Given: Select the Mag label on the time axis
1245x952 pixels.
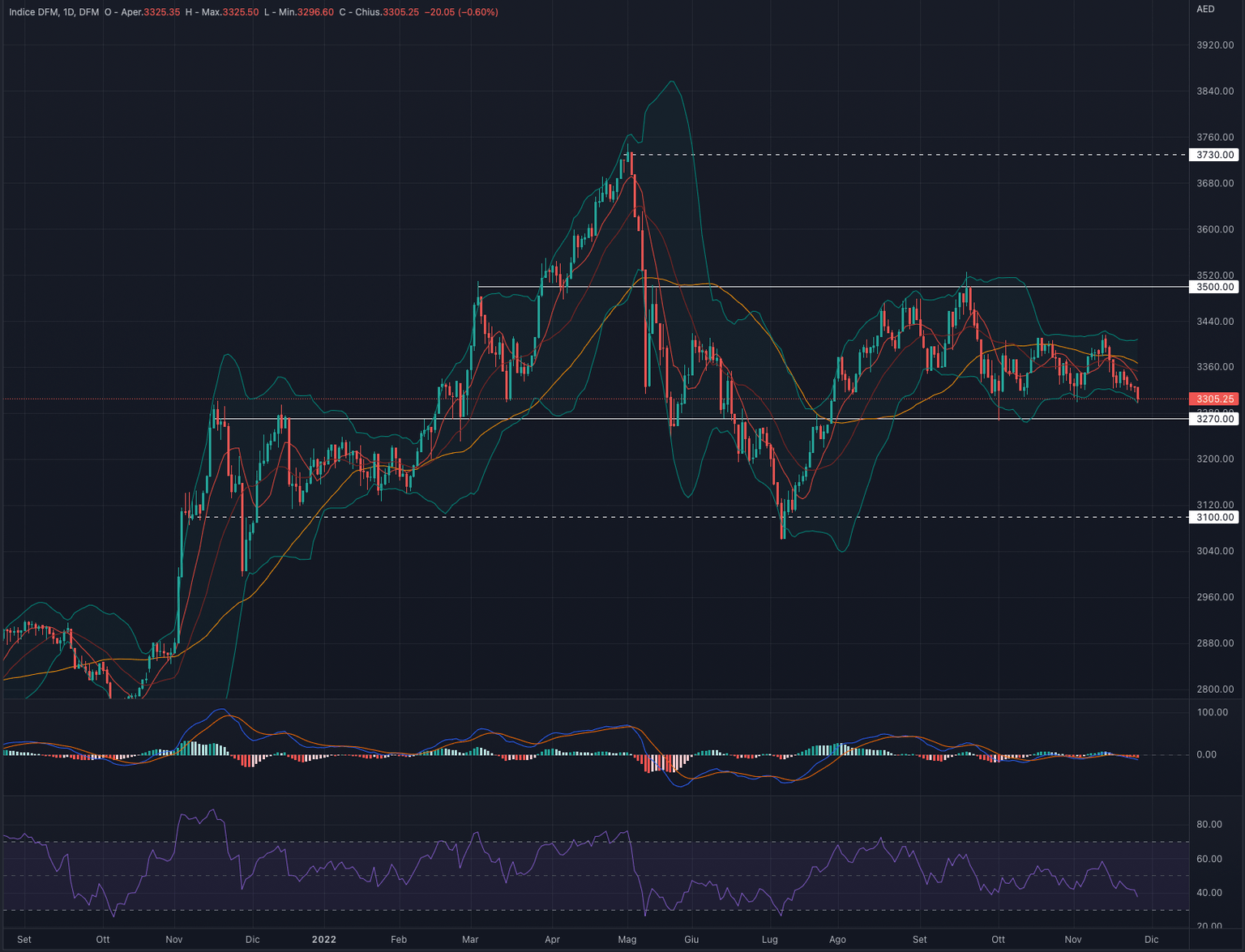Looking at the screenshot, I should pos(626,940).
